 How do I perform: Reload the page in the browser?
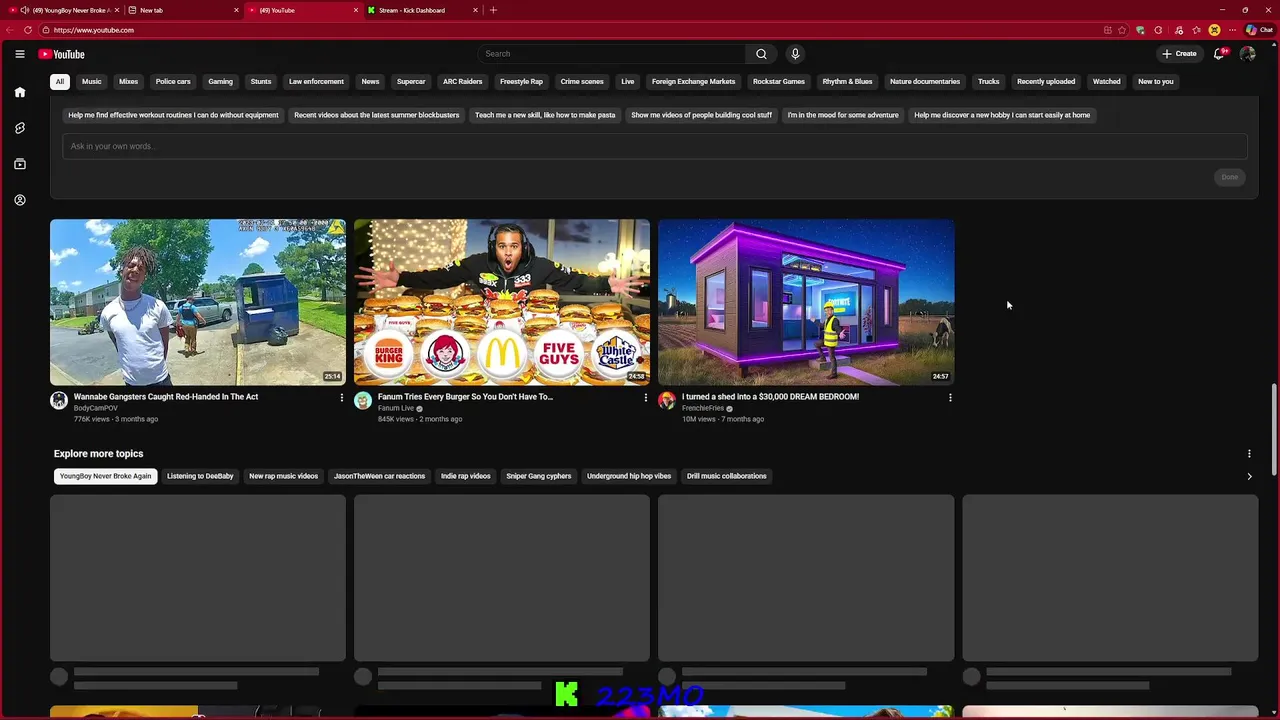(28, 30)
